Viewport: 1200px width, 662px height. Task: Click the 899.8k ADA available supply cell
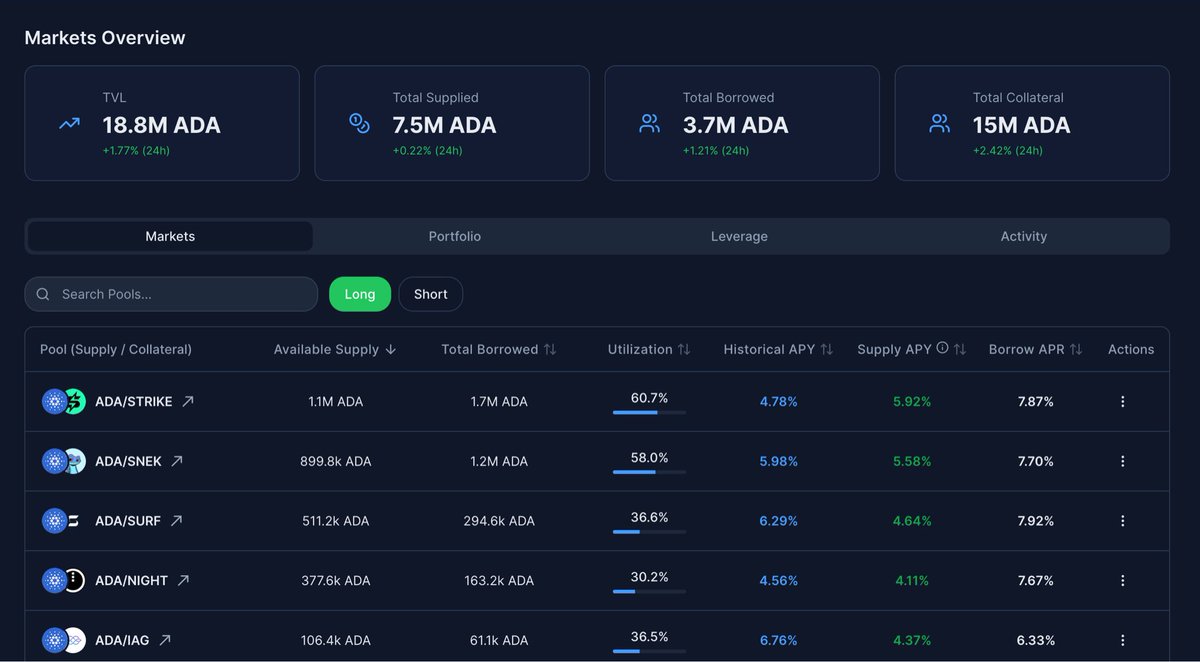pyautogui.click(x=336, y=461)
